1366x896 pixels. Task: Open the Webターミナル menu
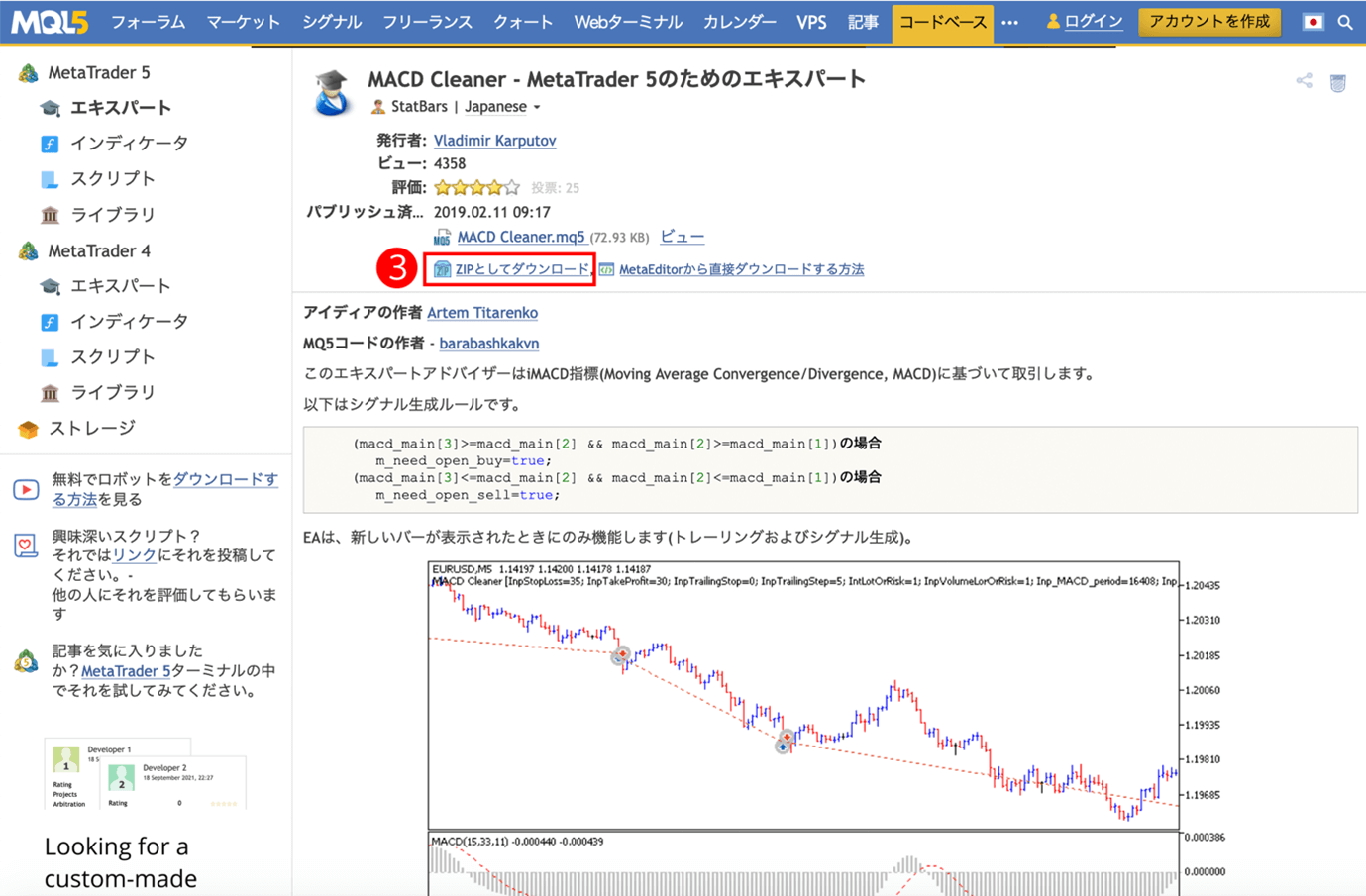coord(628,22)
